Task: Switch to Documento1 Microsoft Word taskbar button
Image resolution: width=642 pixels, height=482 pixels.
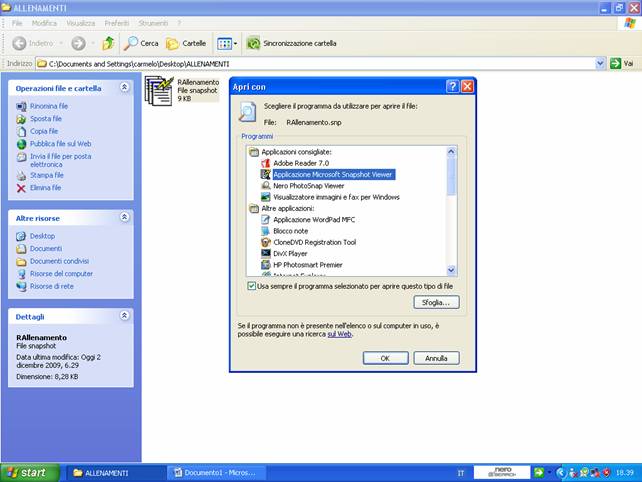Action: tap(216, 473)
